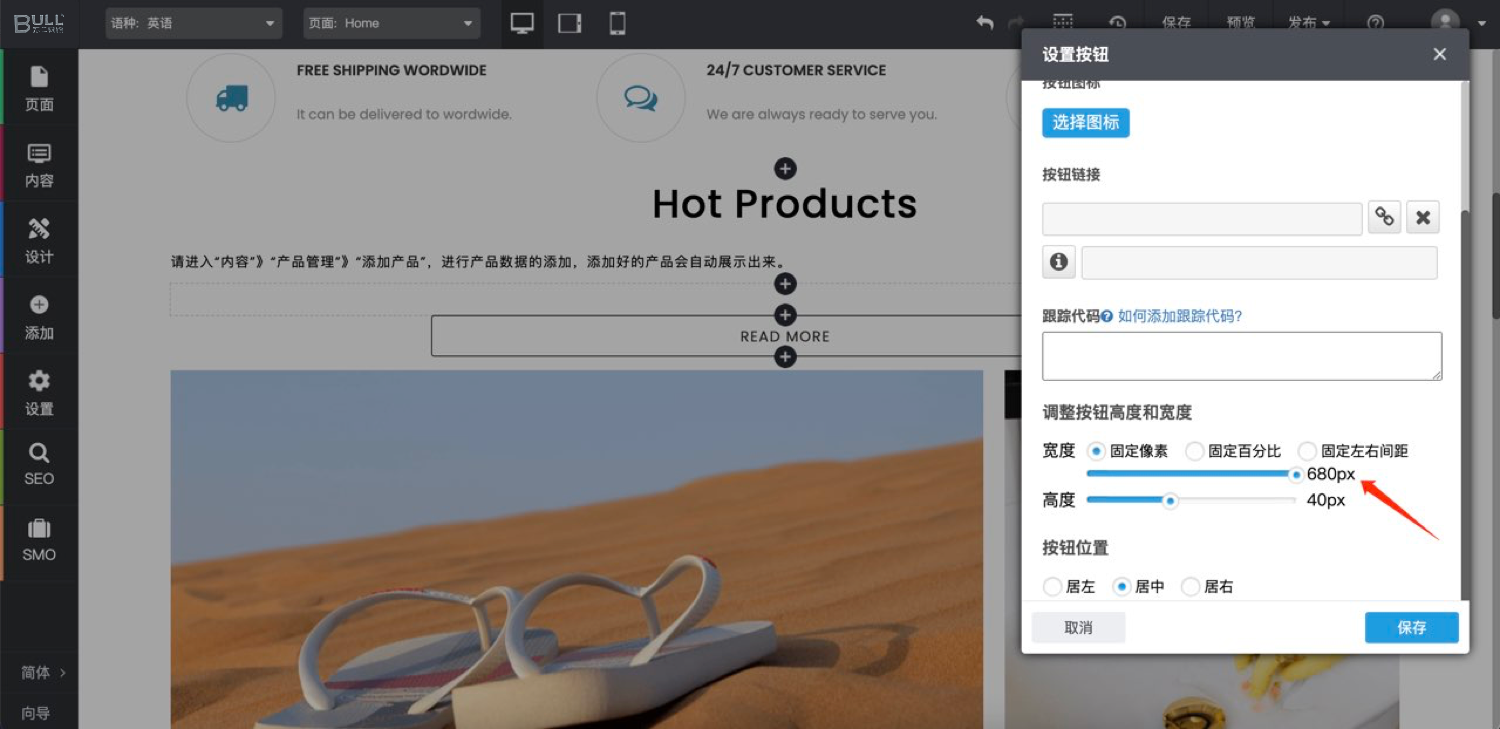1500x729 pixels.
Task: Expand the 发布 publish dropdown
Action: [1308, 23]
